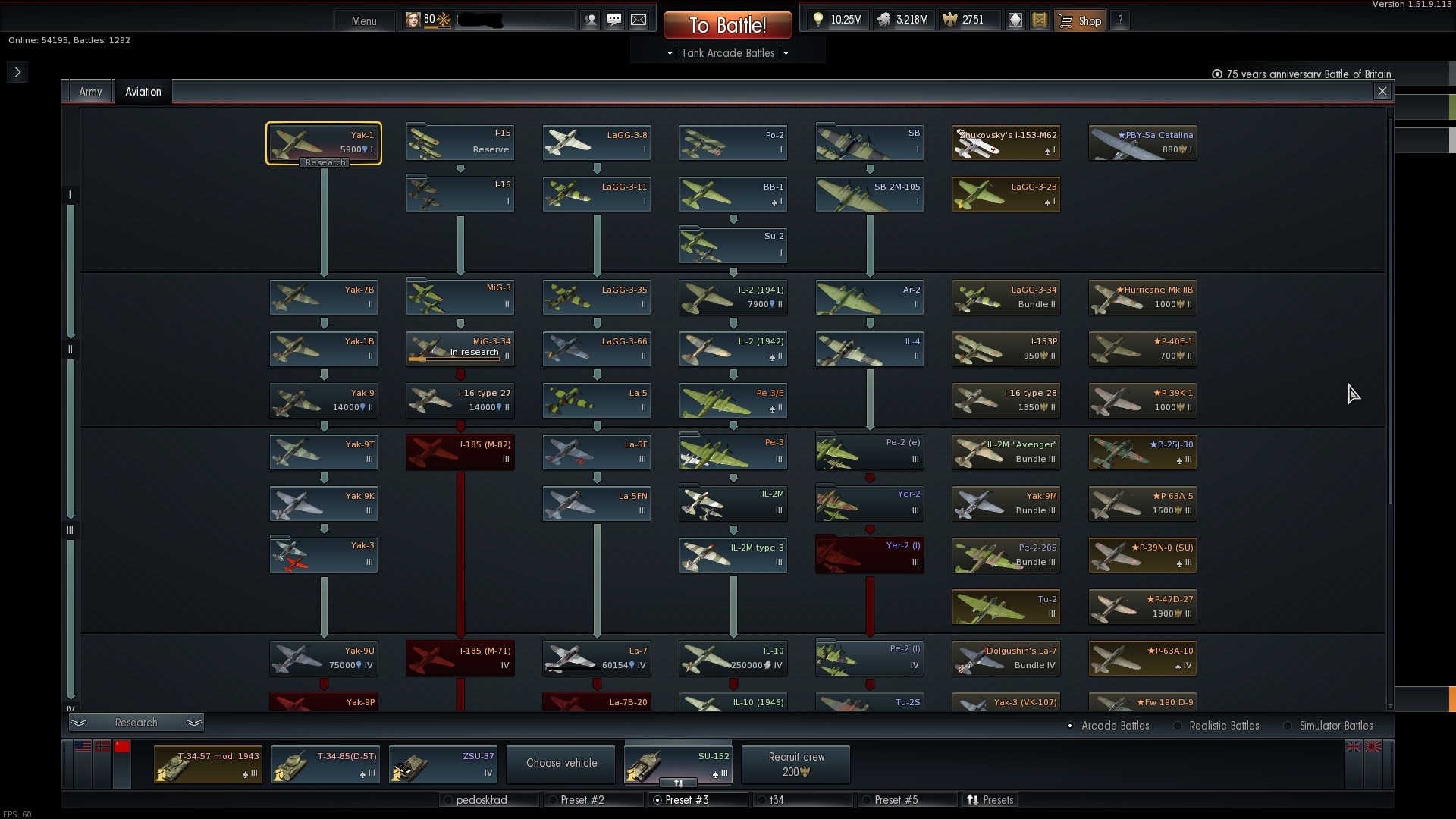Open the help question mark button
Screen dimensions: 1456x819
tap(1119, 20)
